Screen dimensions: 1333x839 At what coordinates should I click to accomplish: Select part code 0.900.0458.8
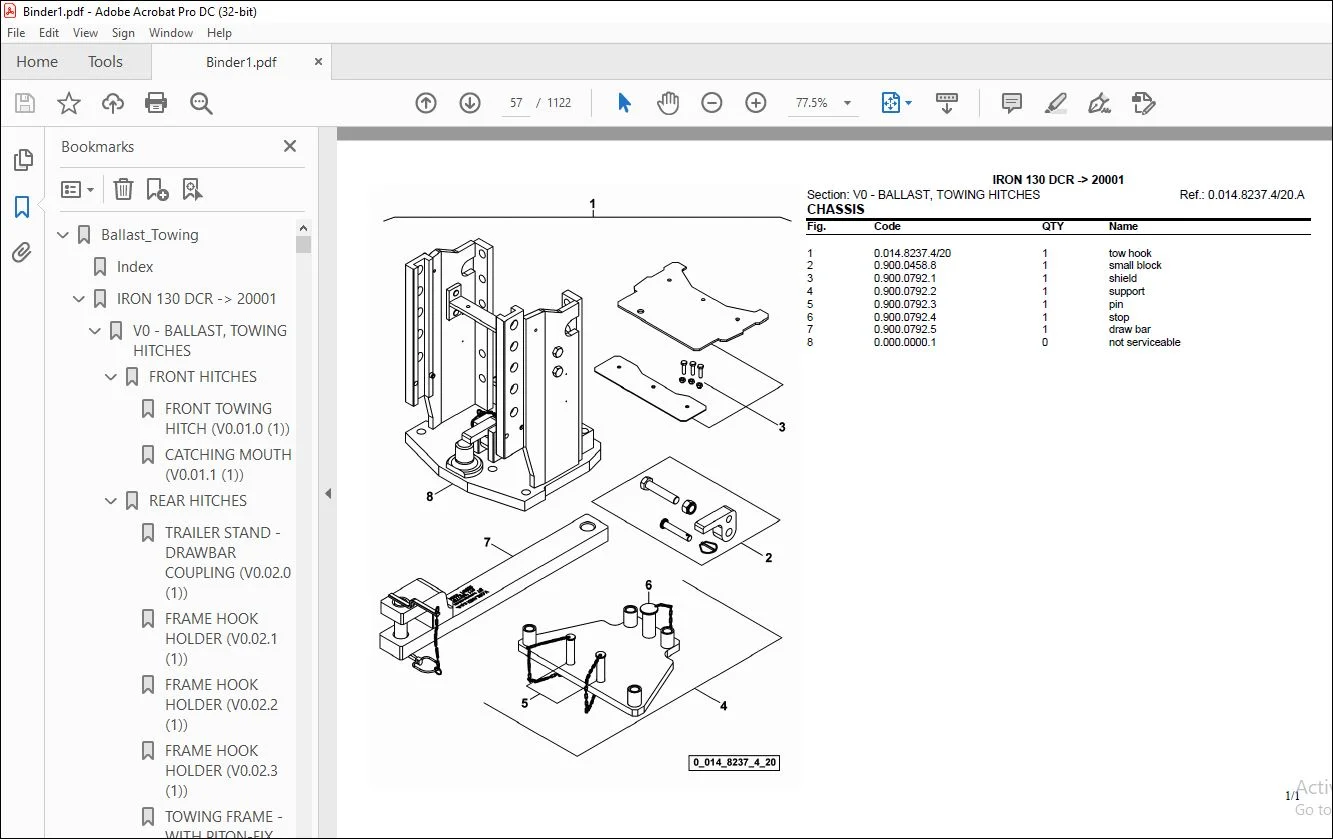pos(905,266)
